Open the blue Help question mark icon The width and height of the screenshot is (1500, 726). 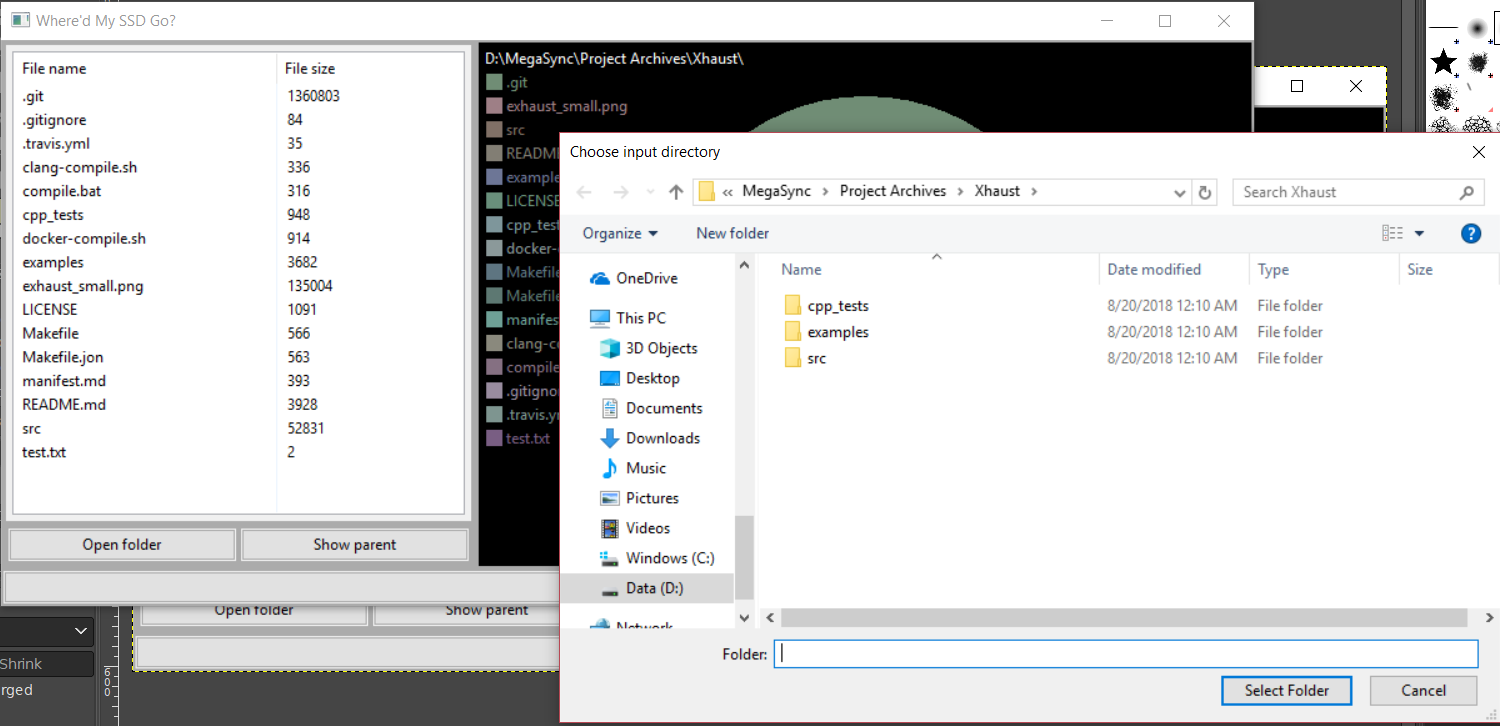coord(1470,233)
